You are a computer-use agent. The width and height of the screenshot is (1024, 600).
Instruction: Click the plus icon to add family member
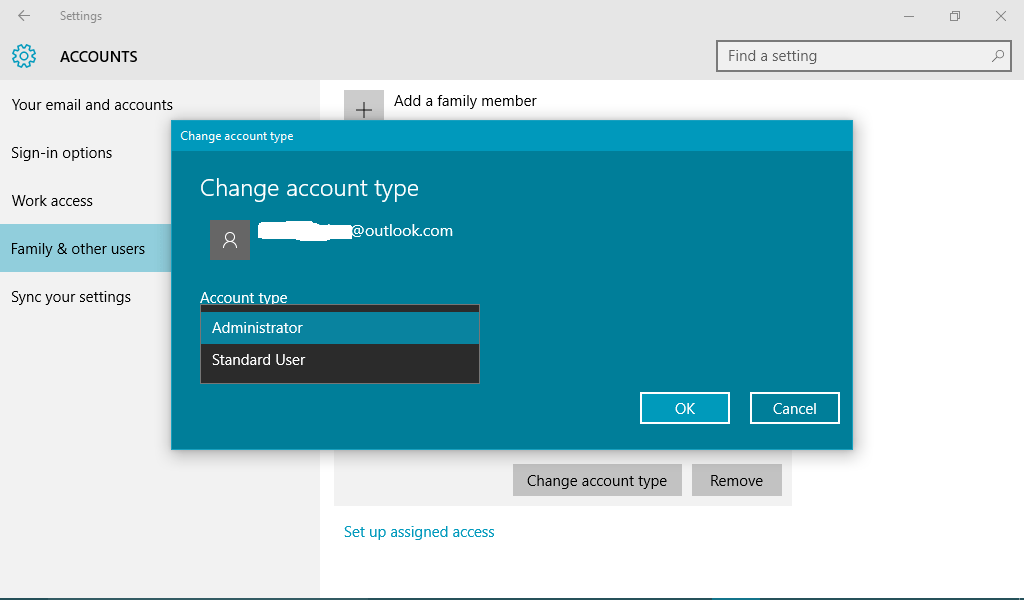[364, 109]
